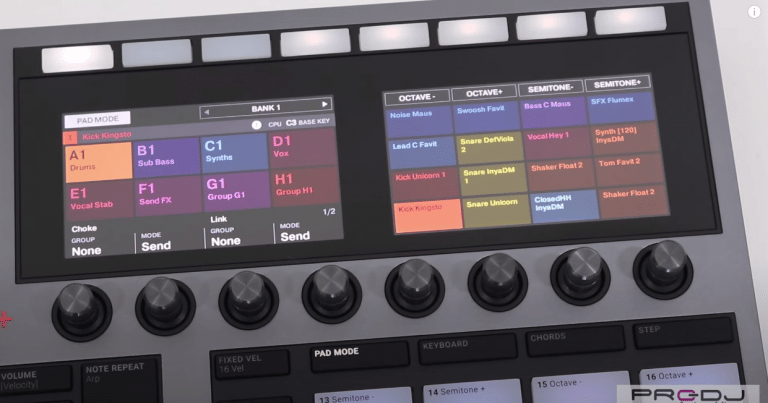768x403 pixels.
Task: Open Link MODE Send value
Action: [295, 236]
